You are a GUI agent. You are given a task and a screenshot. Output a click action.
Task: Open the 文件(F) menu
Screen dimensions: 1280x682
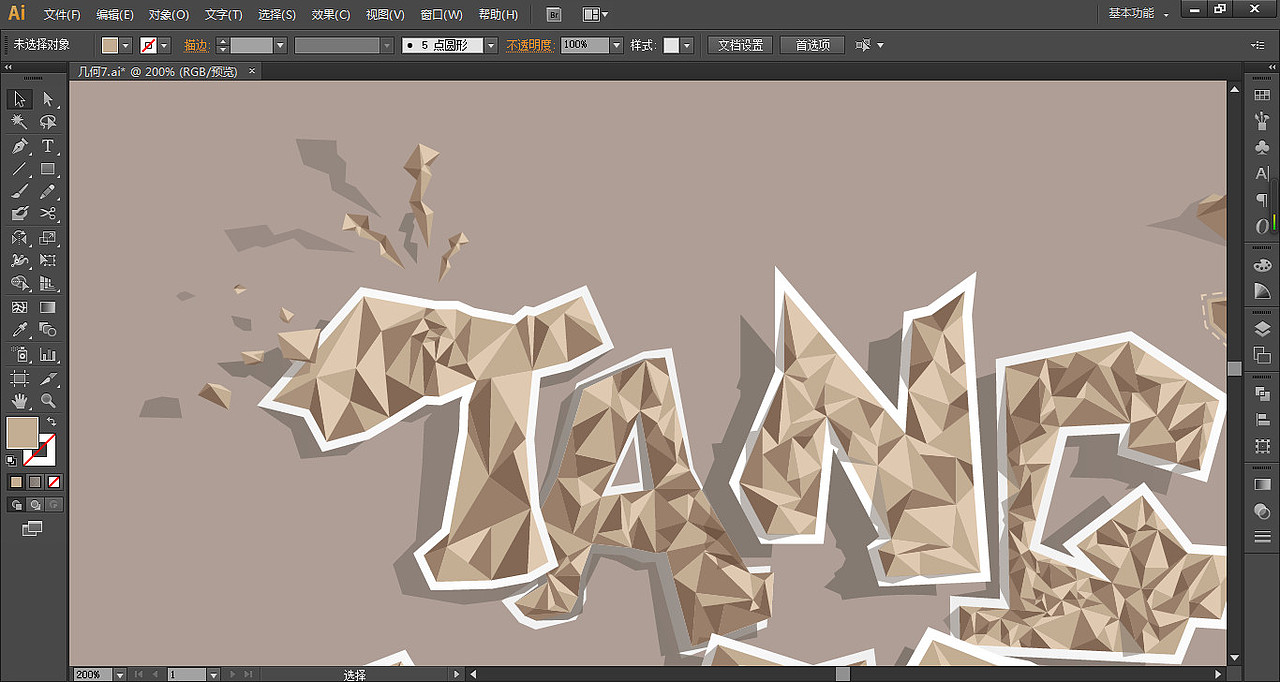coord(62,15)
